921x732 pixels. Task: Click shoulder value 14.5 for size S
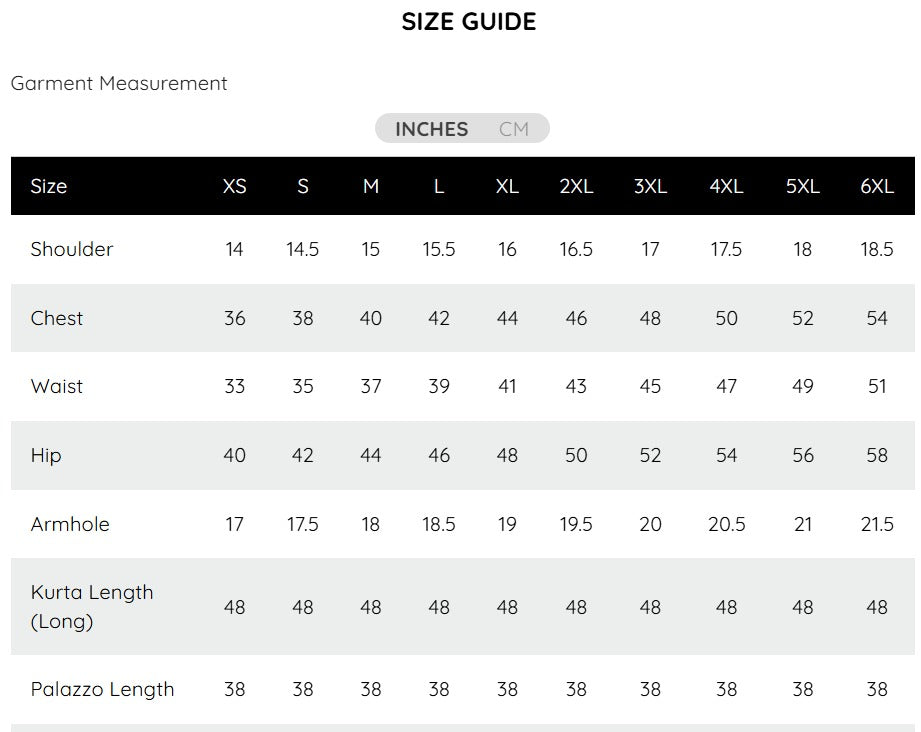pyautogui.click(x=302, y=249)
